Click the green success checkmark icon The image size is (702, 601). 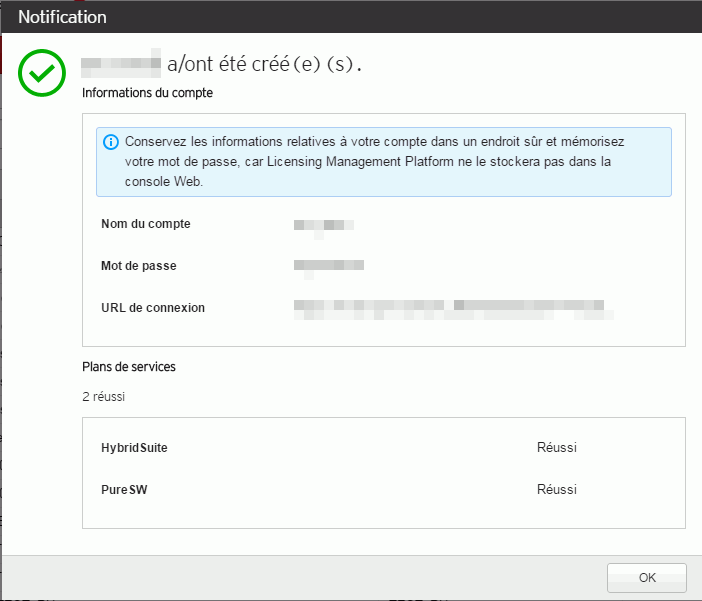tap(41, 73)
